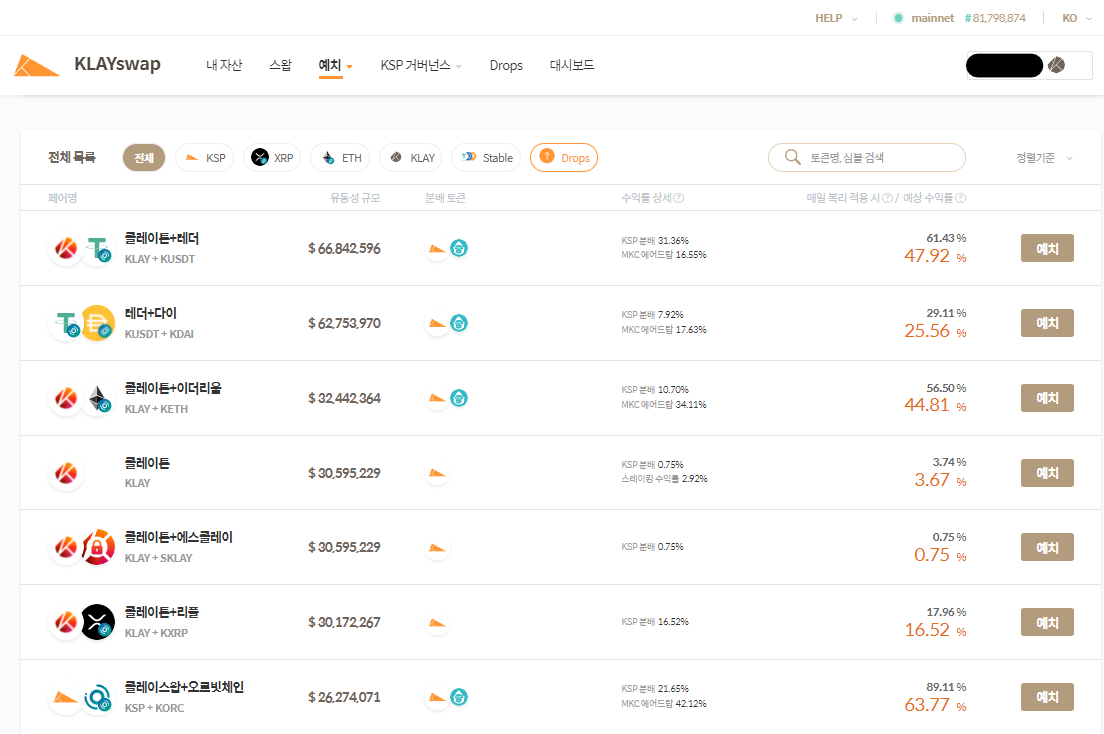Click MKC token icon in KUSDT+KDAI row

click(459, 323)
